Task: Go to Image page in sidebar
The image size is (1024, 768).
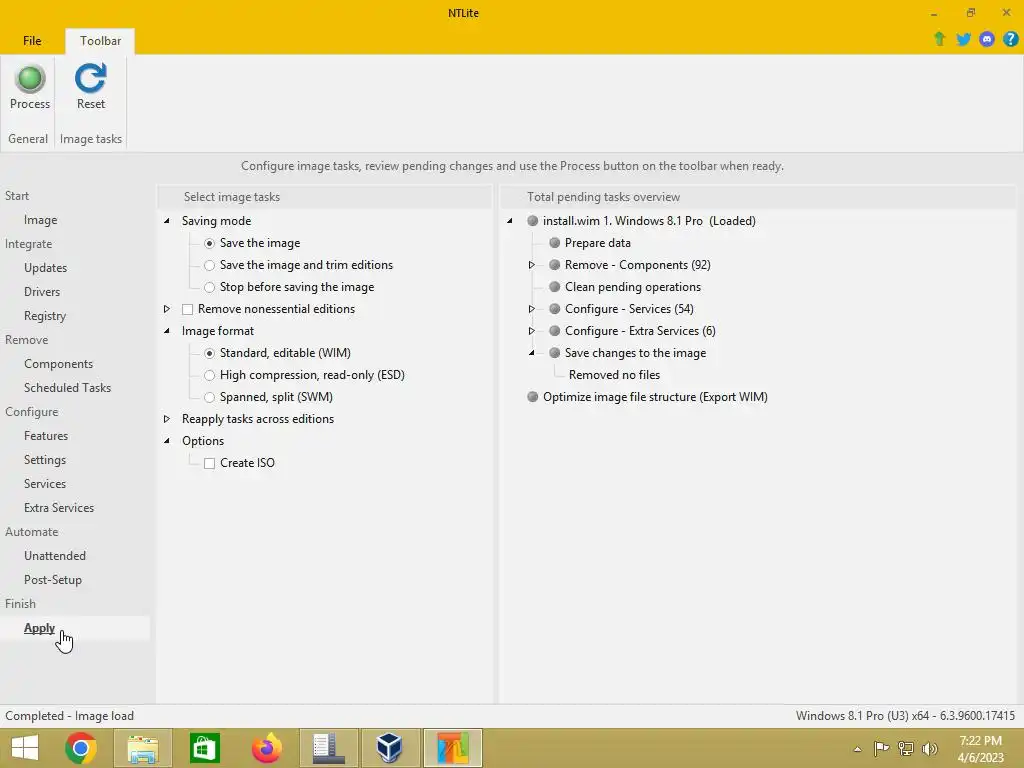Action: click(40, 220)
